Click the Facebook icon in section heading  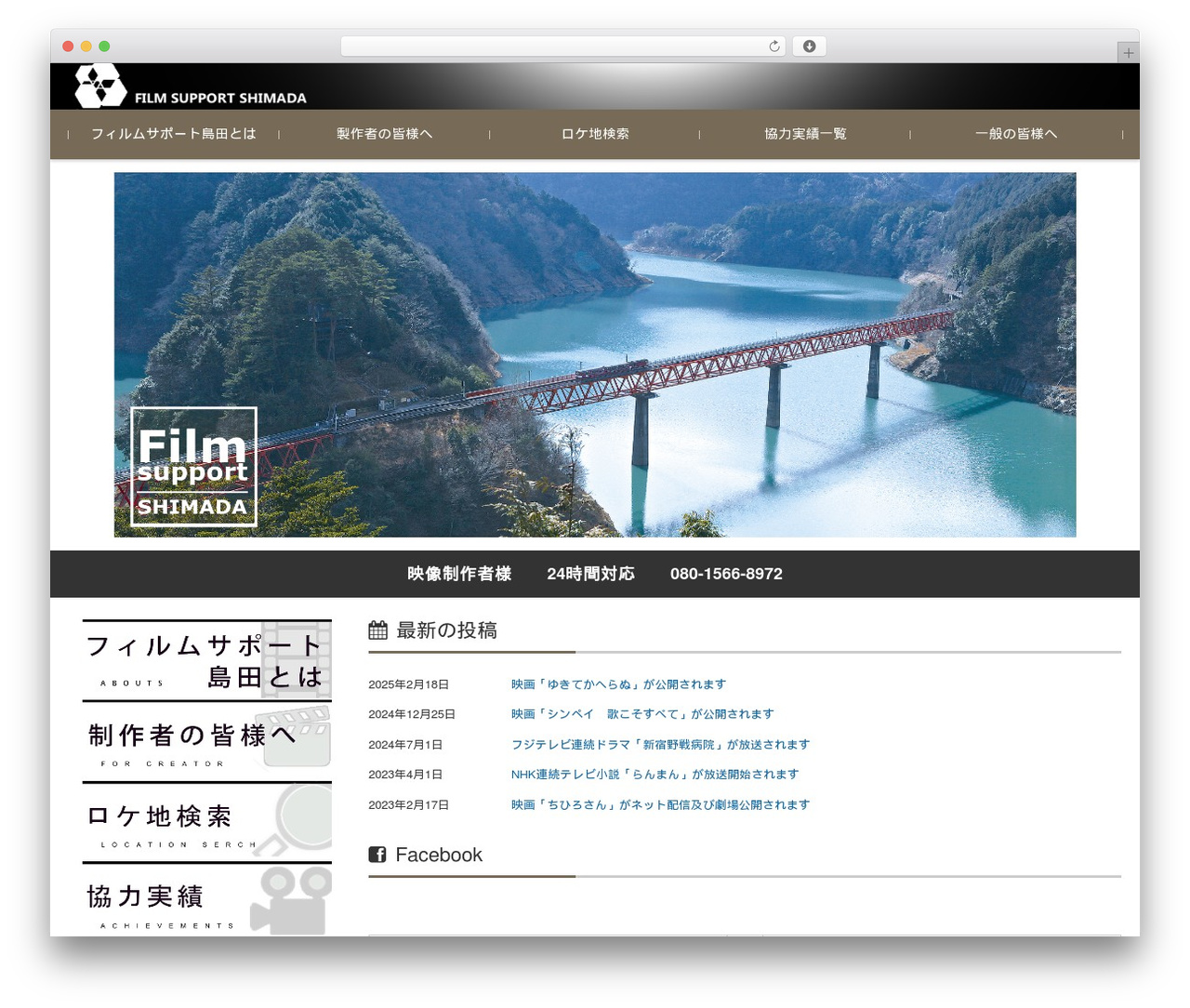click(x=377, y=855)
